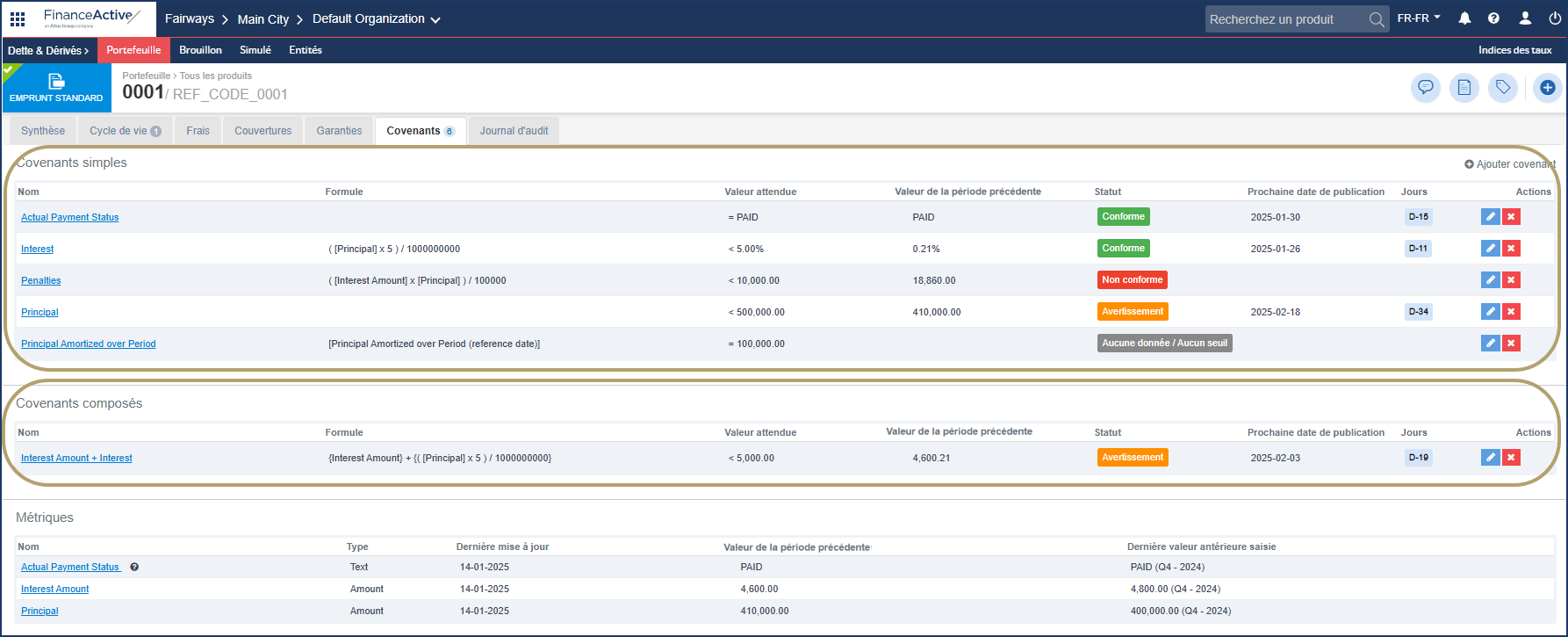The width and height of the screenshot is (1568, 637).
Task: Open the user profile icon
Action: click(x=1526, y=18)
